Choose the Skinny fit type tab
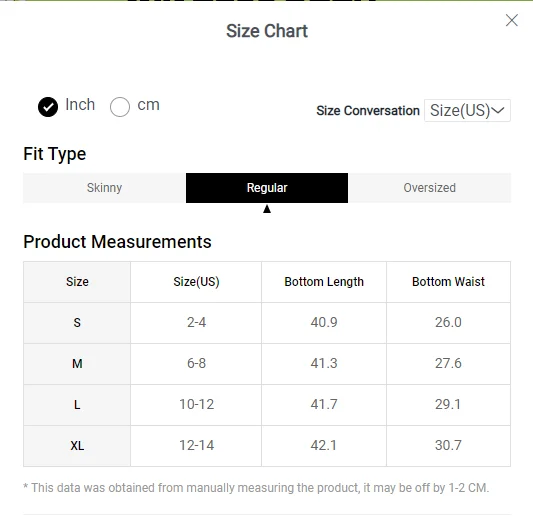 [104, 188]
